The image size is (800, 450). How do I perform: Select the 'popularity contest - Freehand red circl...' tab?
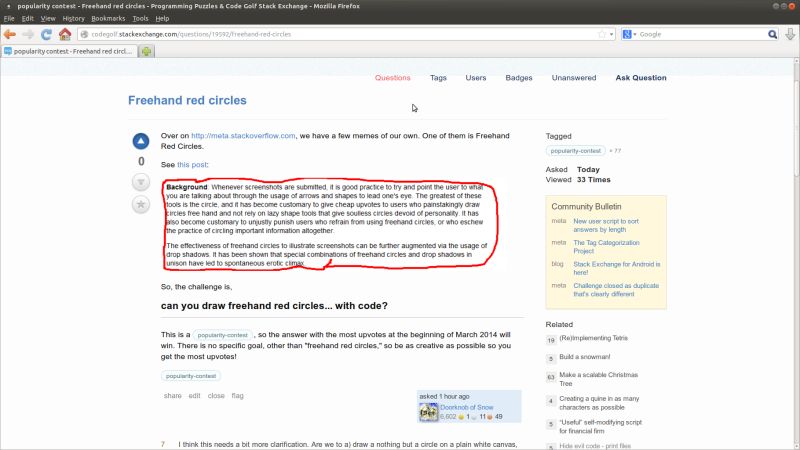69,51
